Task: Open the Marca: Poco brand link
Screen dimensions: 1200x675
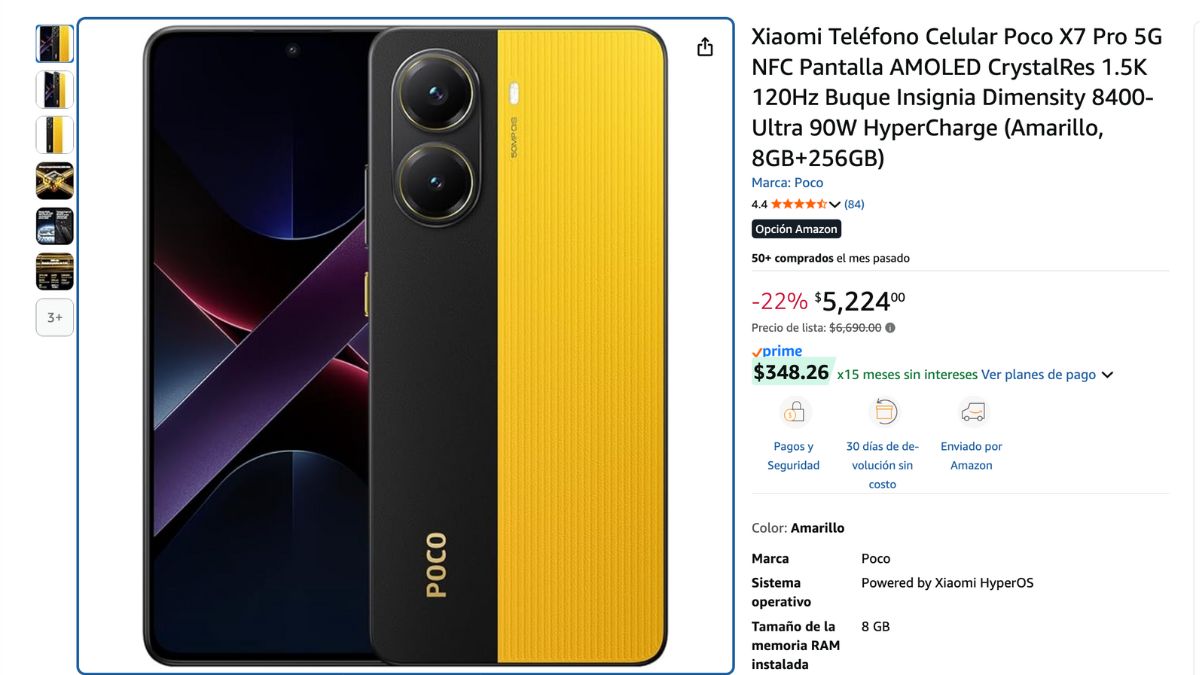Action: tap(788, 183)
